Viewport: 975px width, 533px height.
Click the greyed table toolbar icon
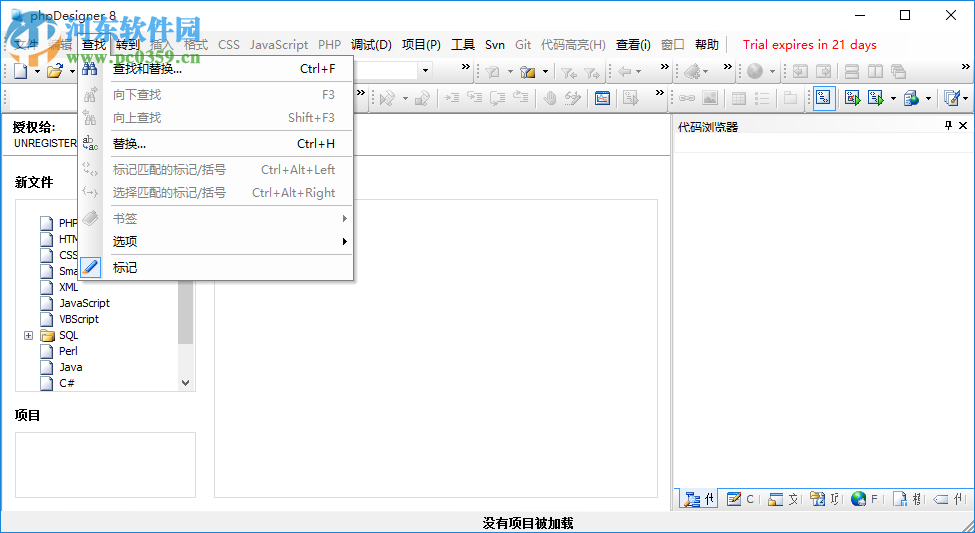(739, 98)
